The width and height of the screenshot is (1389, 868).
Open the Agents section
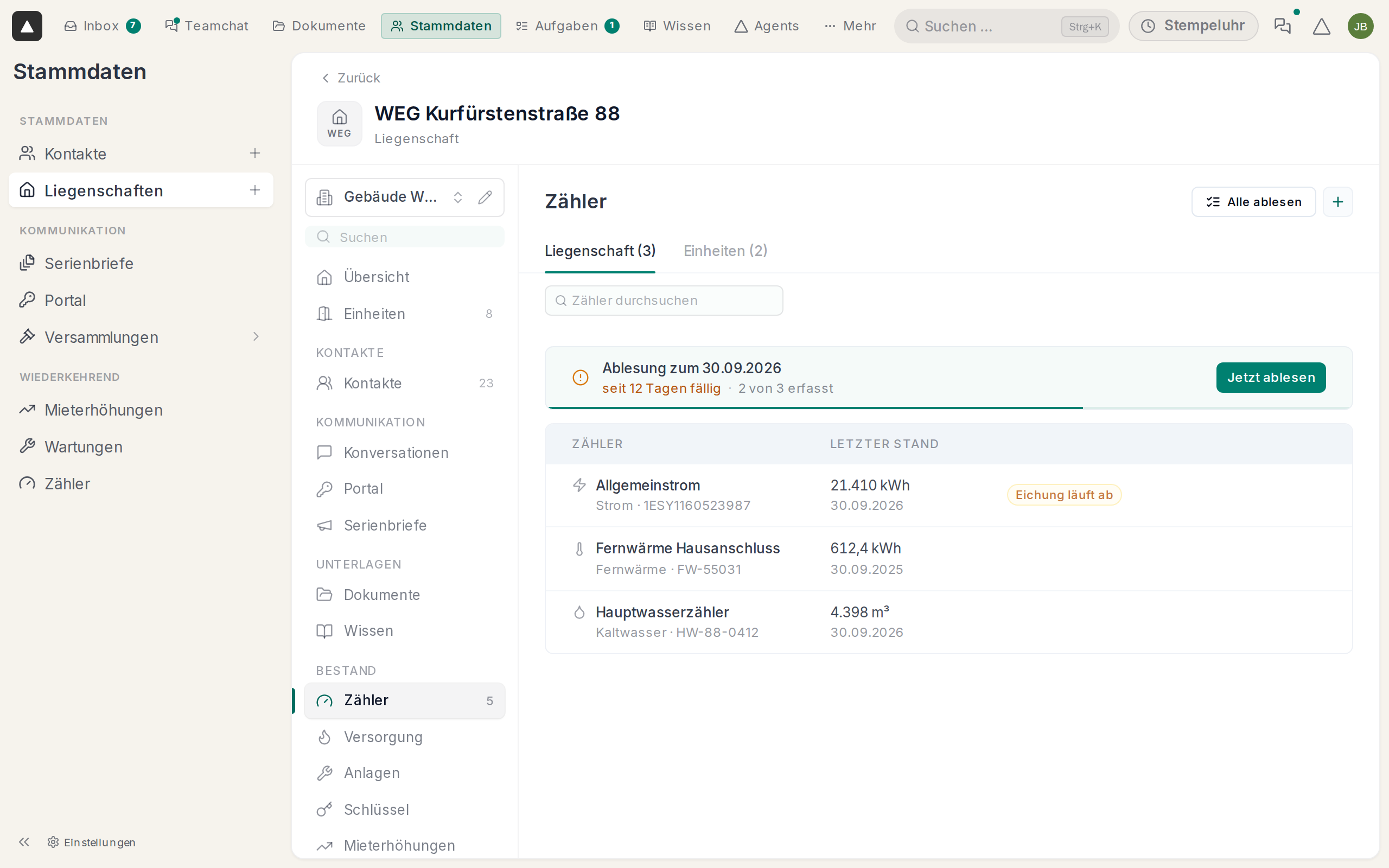pyautogui.click(x=766, y=26)
